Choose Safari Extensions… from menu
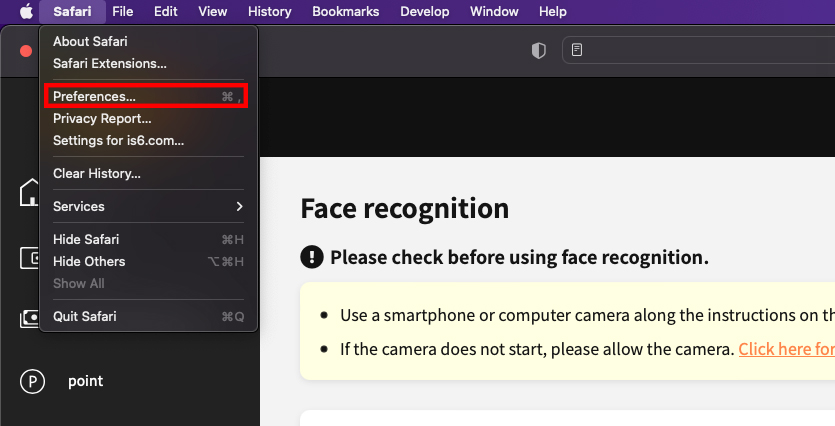 148,63
